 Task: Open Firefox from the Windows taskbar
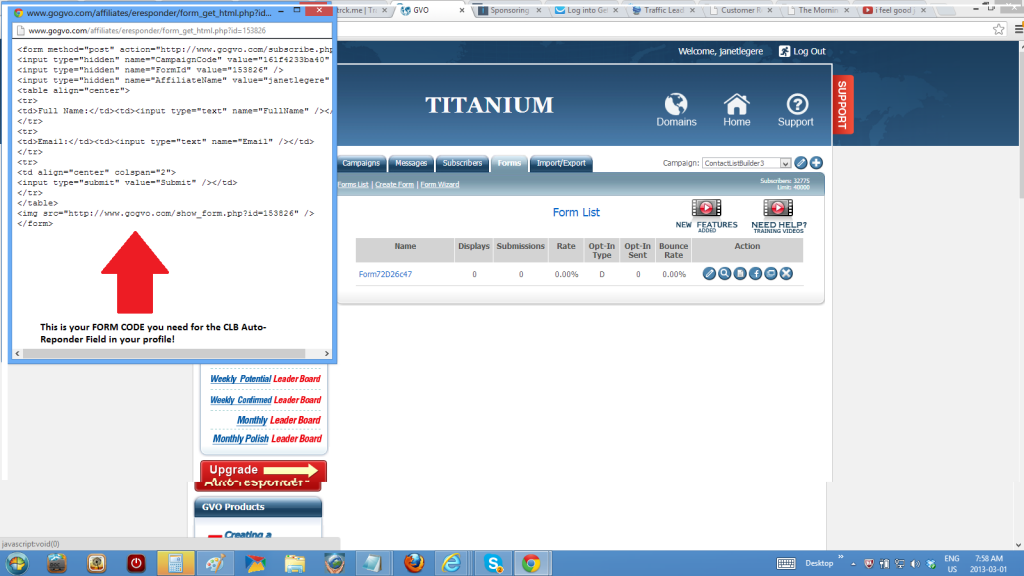pyautogui.click(x=414, y=562)
